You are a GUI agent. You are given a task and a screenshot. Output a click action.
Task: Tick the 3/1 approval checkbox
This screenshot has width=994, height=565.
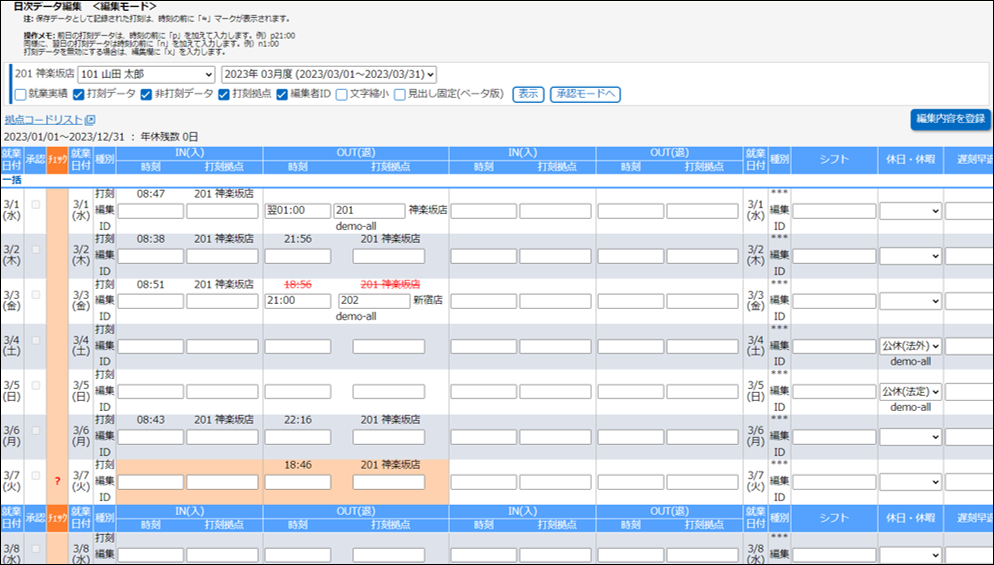point(38,204)
